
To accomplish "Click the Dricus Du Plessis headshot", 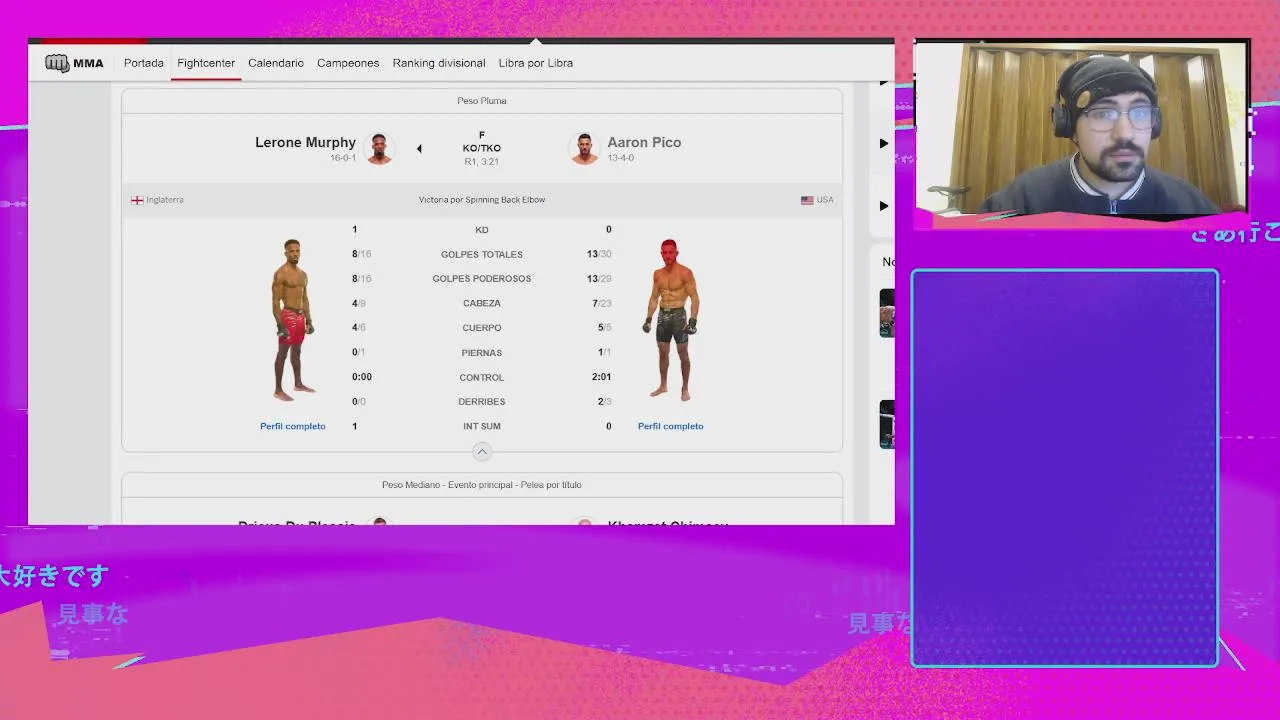I will pos(380,521).
